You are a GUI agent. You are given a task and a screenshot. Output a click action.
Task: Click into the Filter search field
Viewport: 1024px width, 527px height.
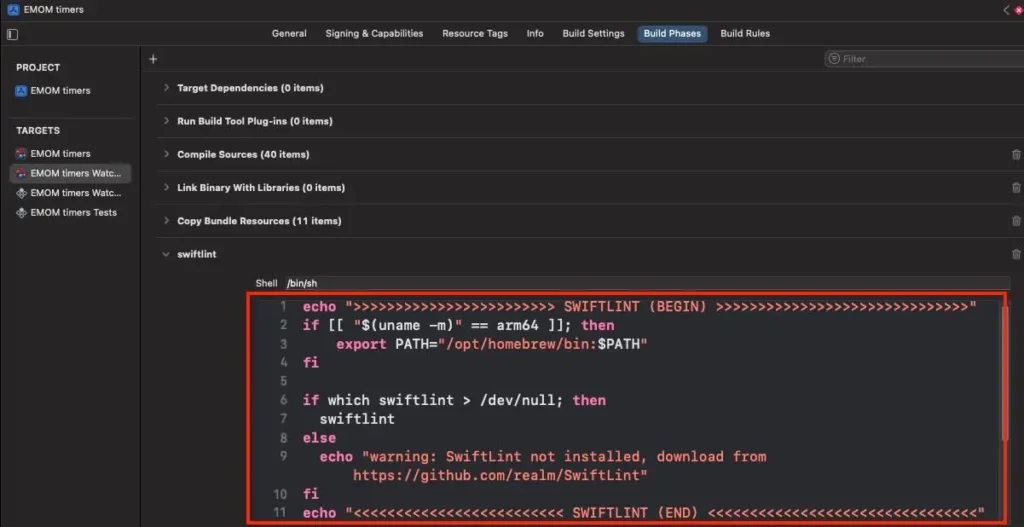(927, 59)
